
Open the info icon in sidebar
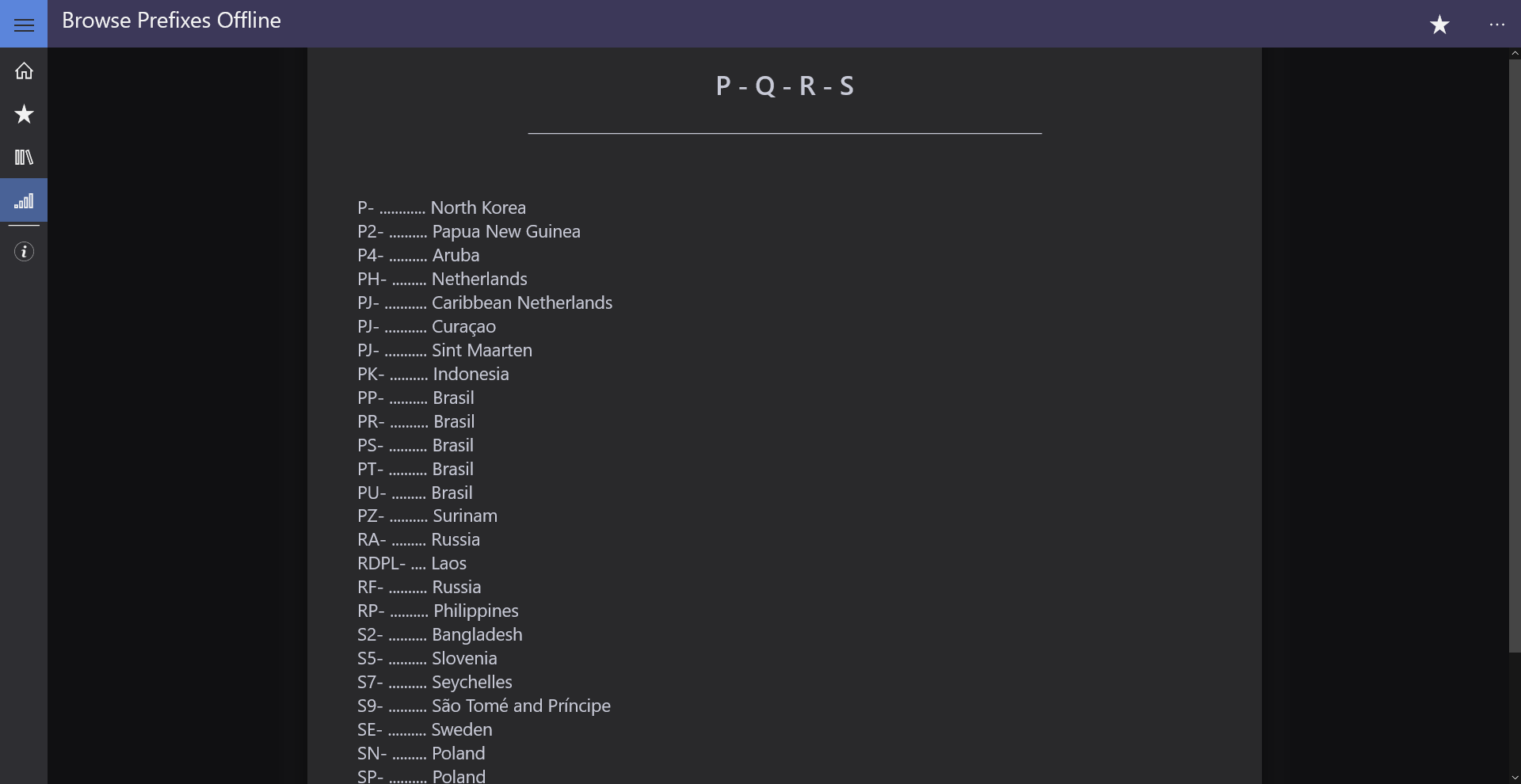[x=24, y=252]
